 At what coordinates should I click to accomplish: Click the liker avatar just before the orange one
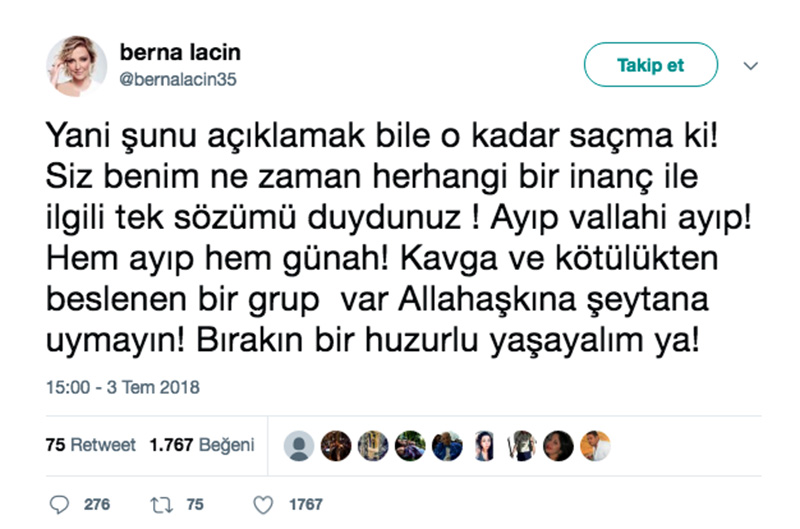point(559,446)
